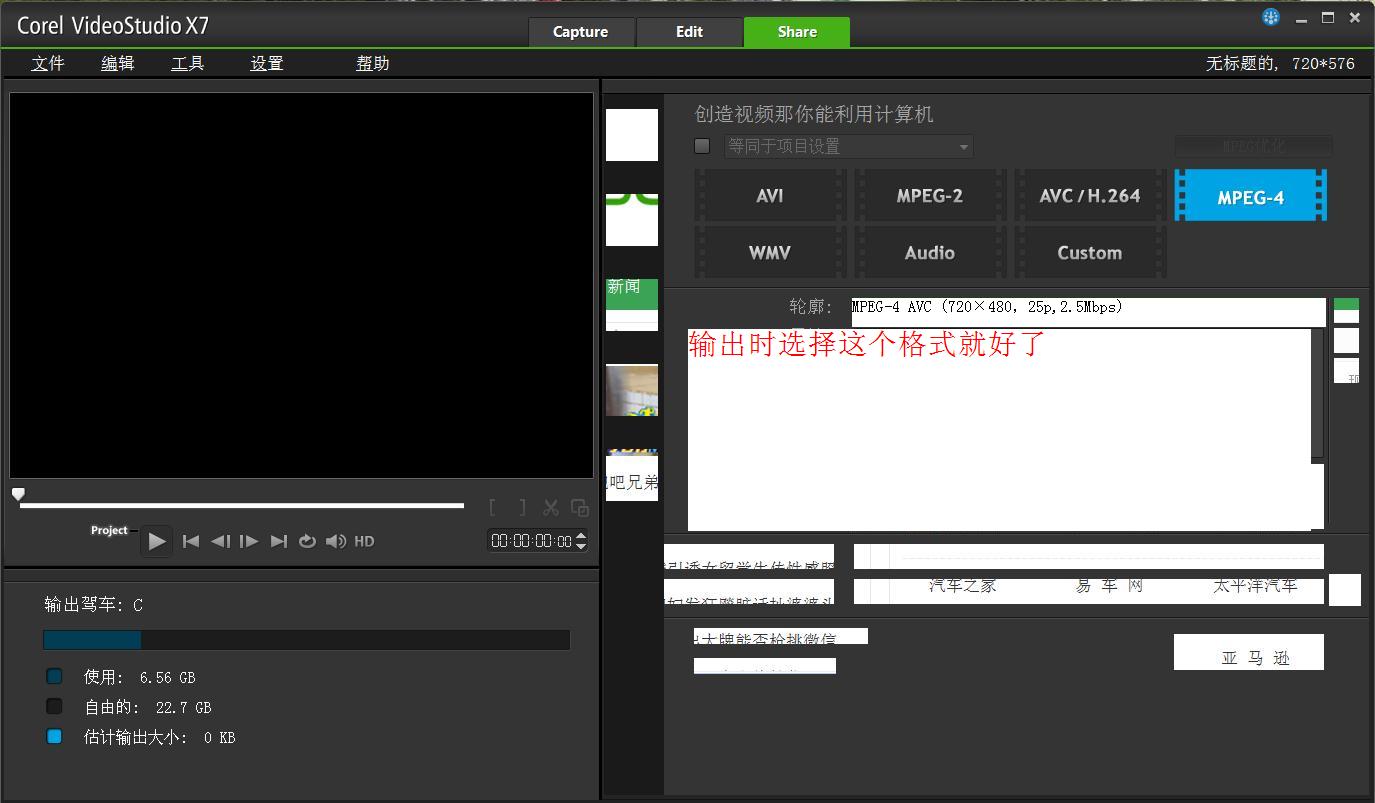Select the MPEG-4 output format

(1250, 196)
